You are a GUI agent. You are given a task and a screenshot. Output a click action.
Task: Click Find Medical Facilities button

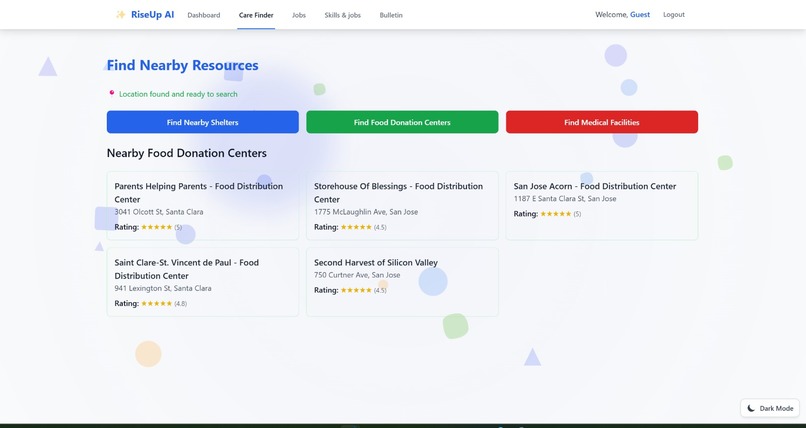coord(602,122)
